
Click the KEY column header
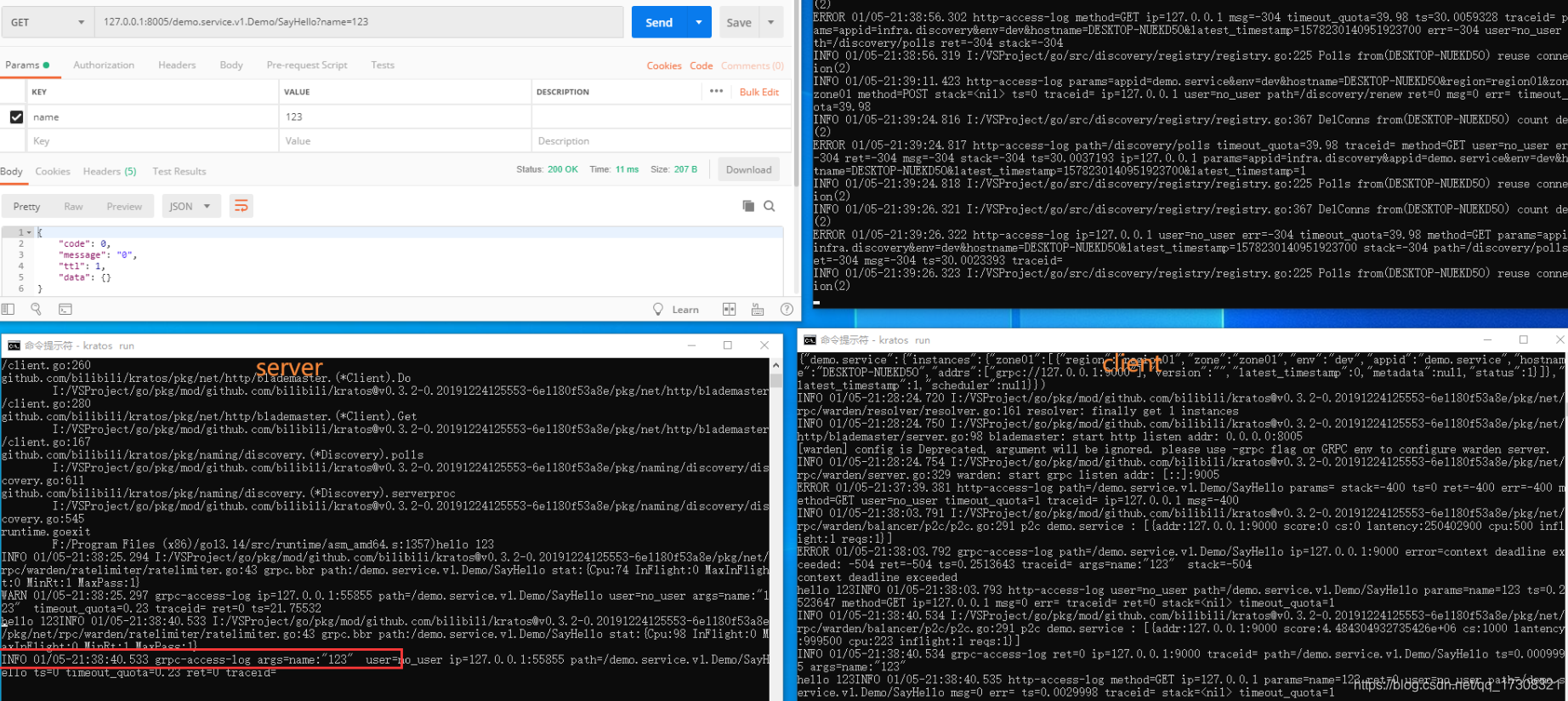(x=39, y=92)
